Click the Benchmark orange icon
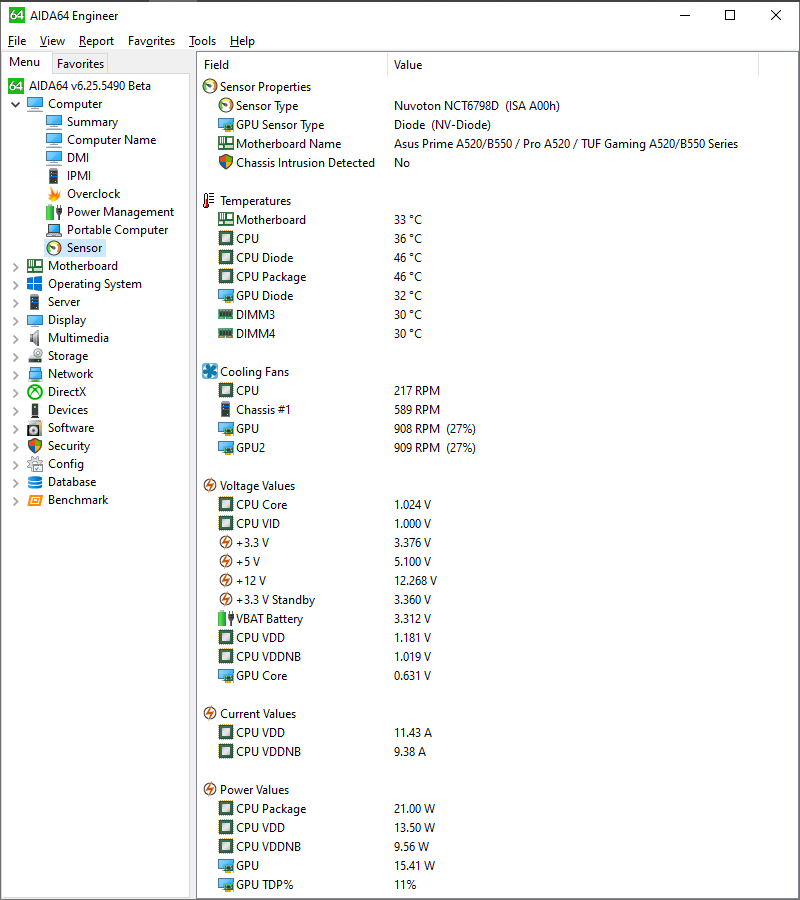Viewport: 800px width, 900px height. pos(35,500)
